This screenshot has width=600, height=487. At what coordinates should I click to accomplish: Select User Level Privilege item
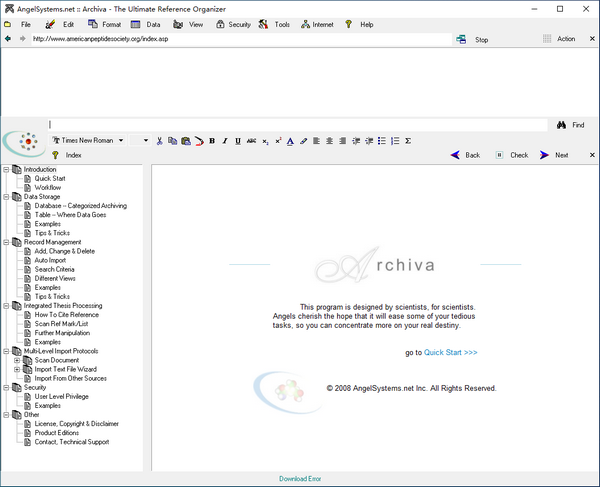tap(61, 397)
